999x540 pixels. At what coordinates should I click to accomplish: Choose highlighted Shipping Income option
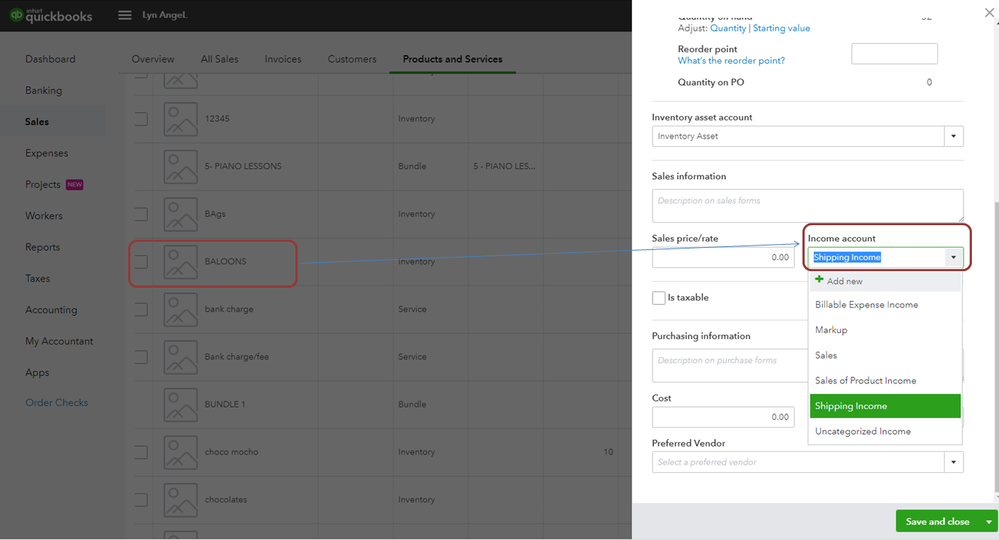coord(885,406)
